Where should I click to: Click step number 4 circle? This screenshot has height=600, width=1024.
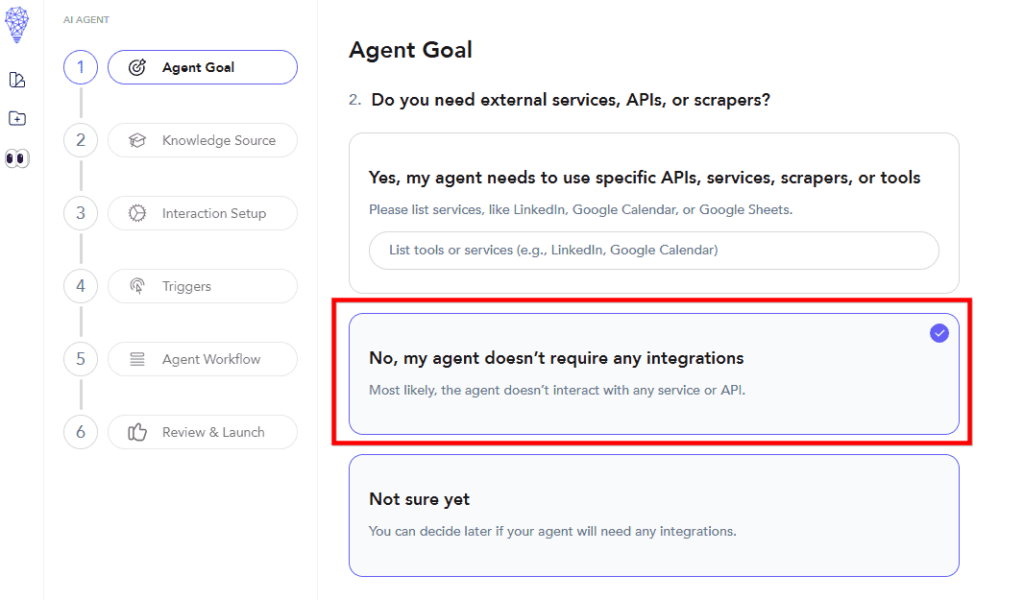point(80,287)
